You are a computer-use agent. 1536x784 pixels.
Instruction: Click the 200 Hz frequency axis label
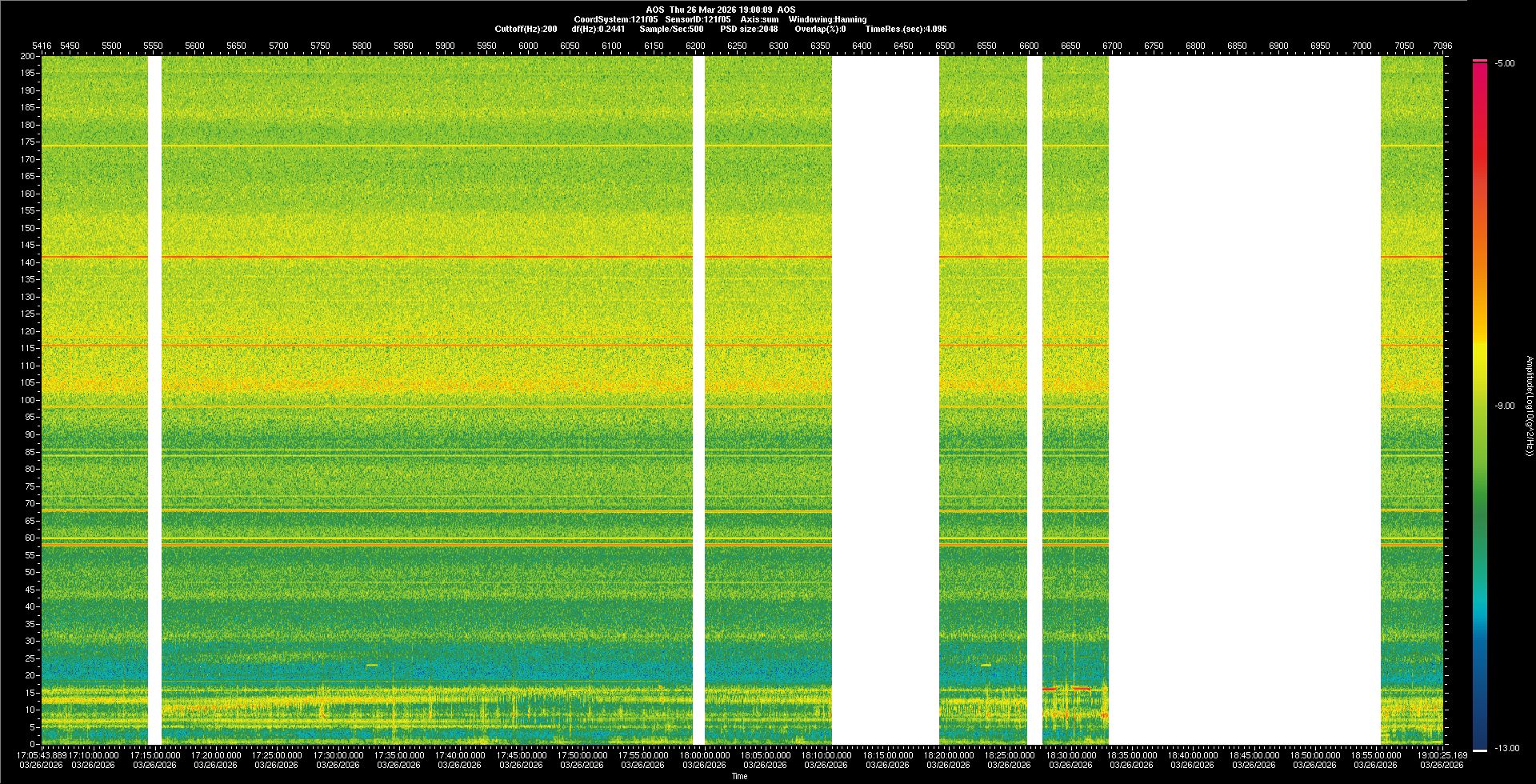click(28, 56)
